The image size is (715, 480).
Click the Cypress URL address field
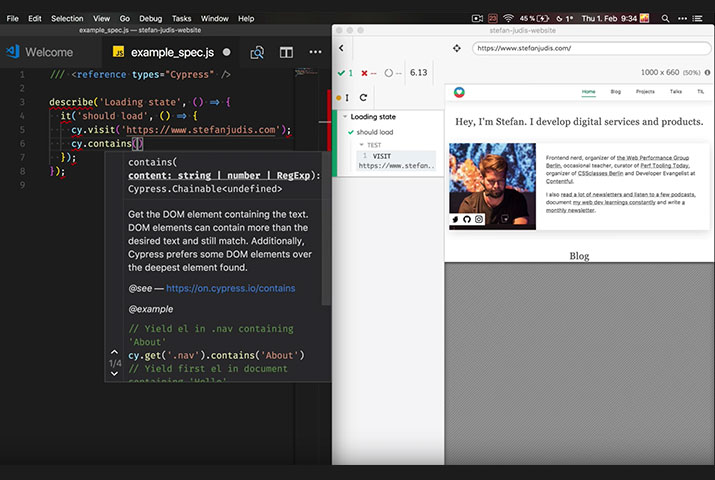580,48
